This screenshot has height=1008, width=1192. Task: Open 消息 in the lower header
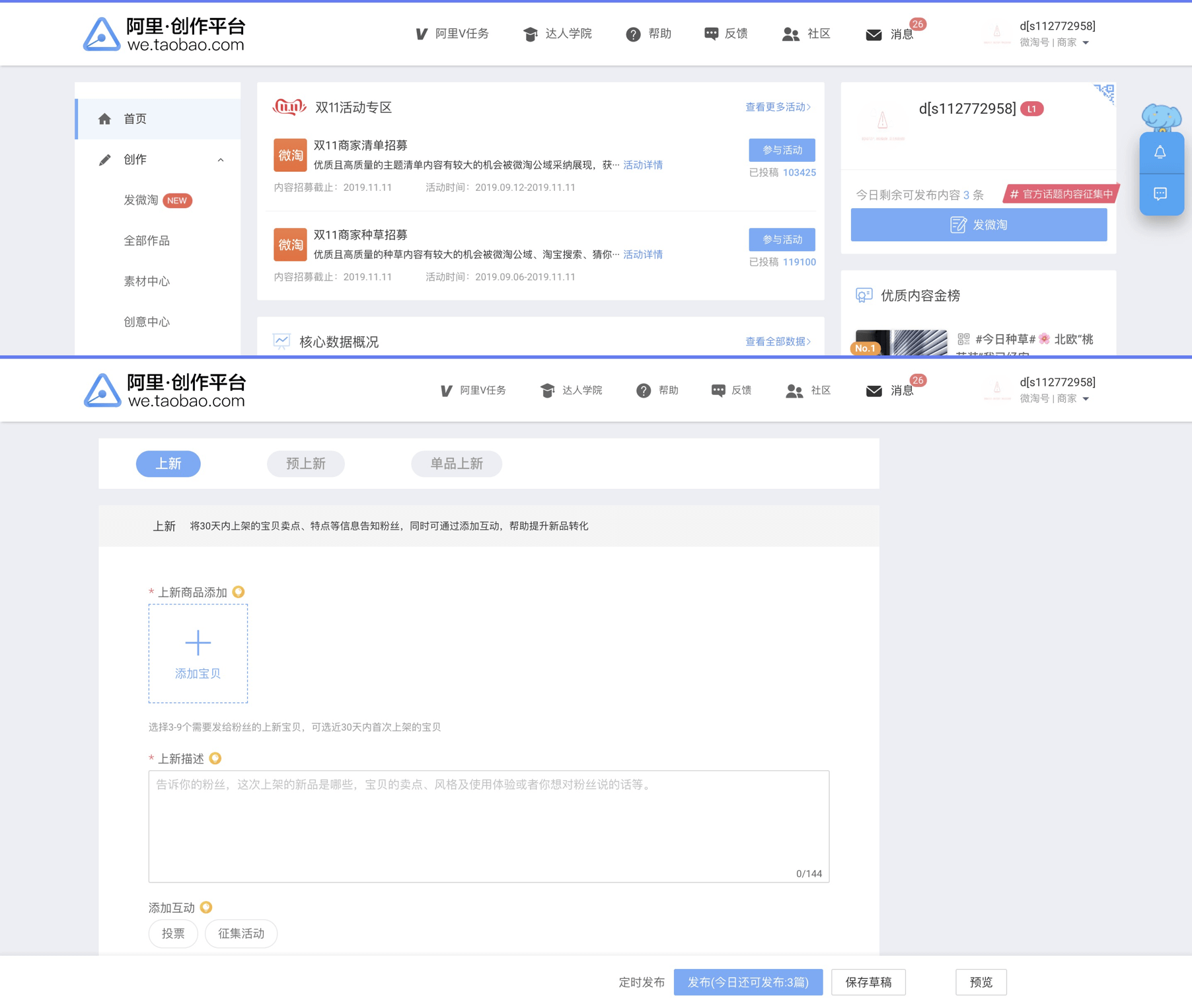890,390
